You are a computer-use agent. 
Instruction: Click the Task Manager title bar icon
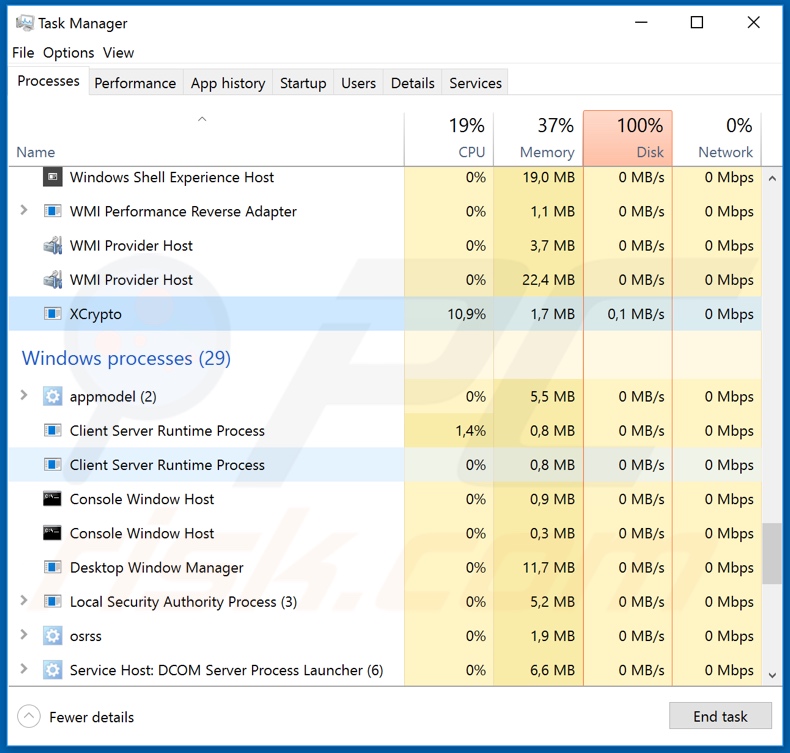pyautogui.click(x=24, y=23)
